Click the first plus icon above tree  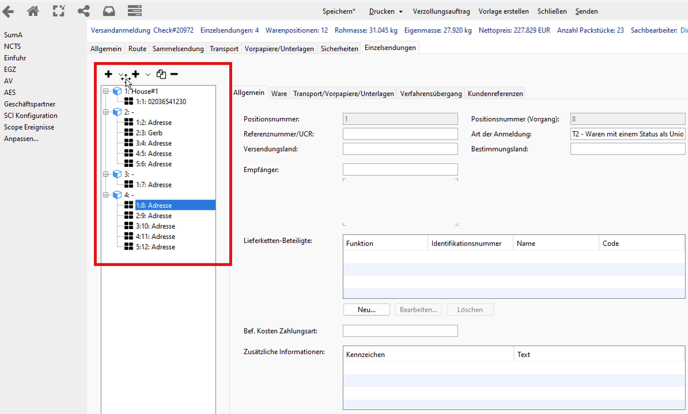(x=109, y=74)
